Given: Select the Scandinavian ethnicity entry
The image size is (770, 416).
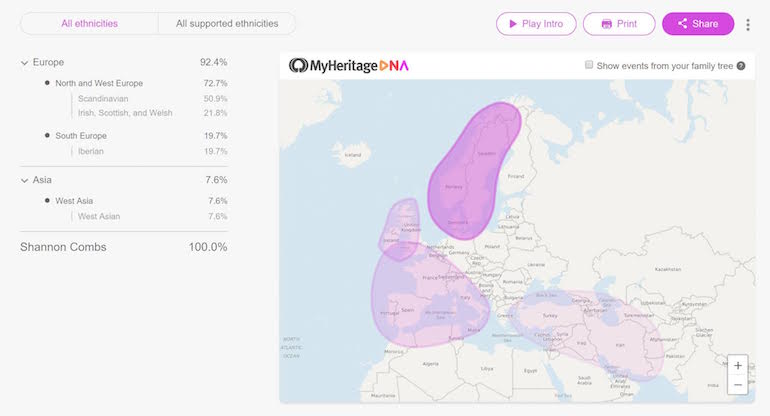Looking at the screenshot, I should [x=103, y=99].
